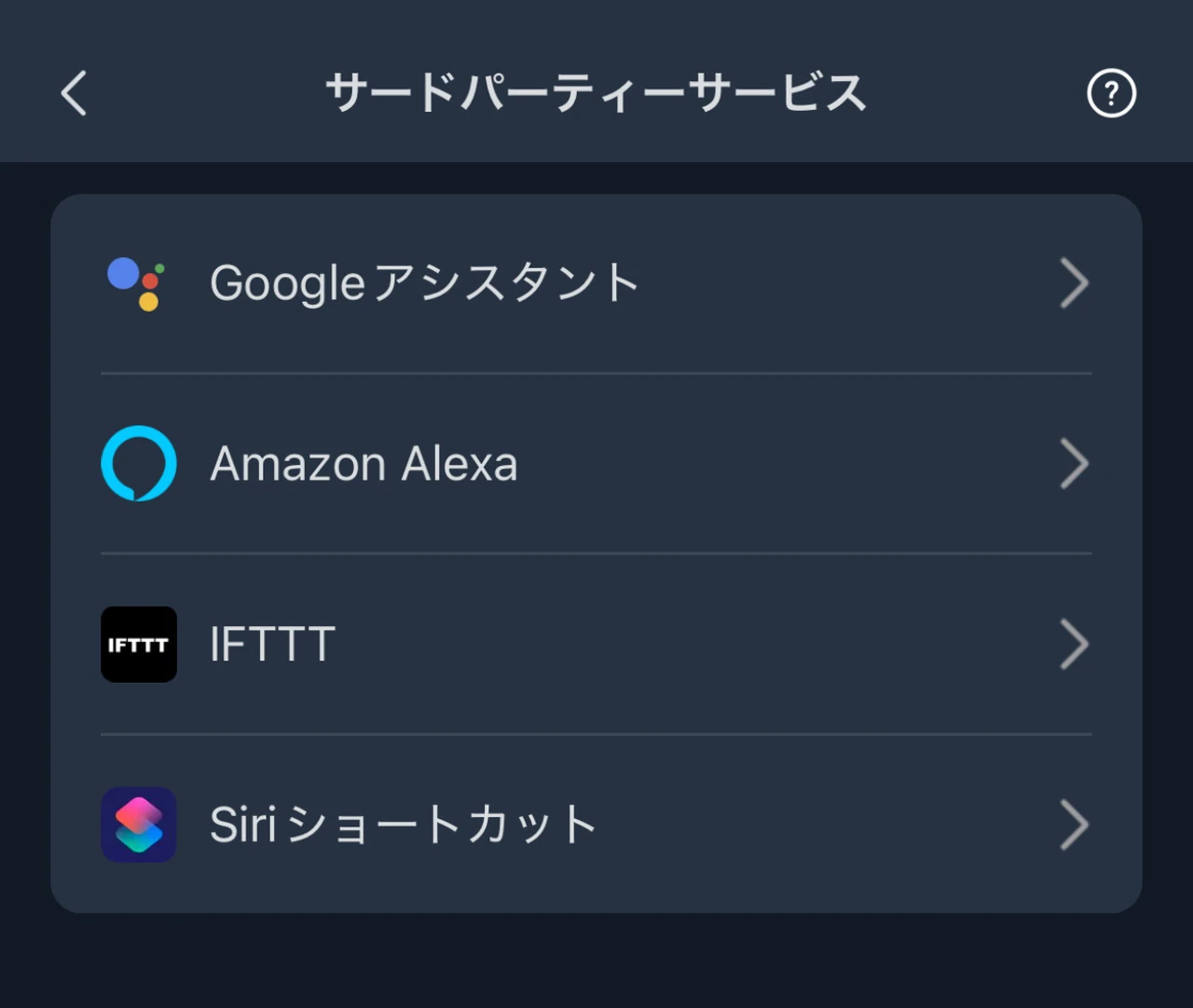The image size is (1193, 1008).
Task: Expand the Google アシスタント row chevron
Action: [1074, 283]
